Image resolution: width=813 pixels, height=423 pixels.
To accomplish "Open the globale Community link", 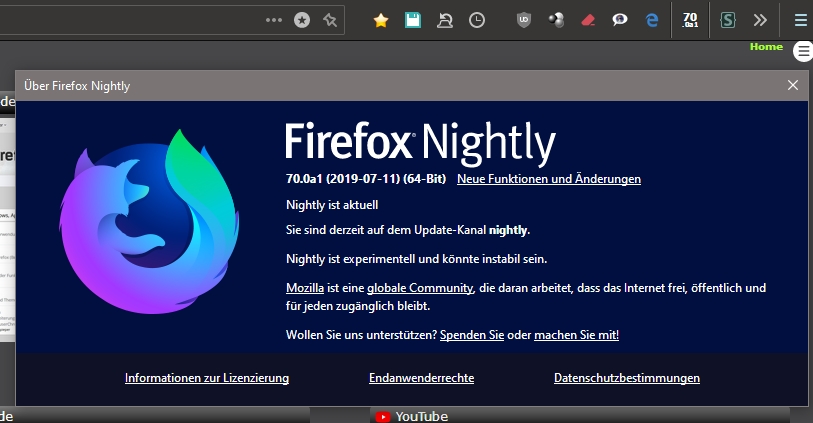I will click(x=420, y=288).
